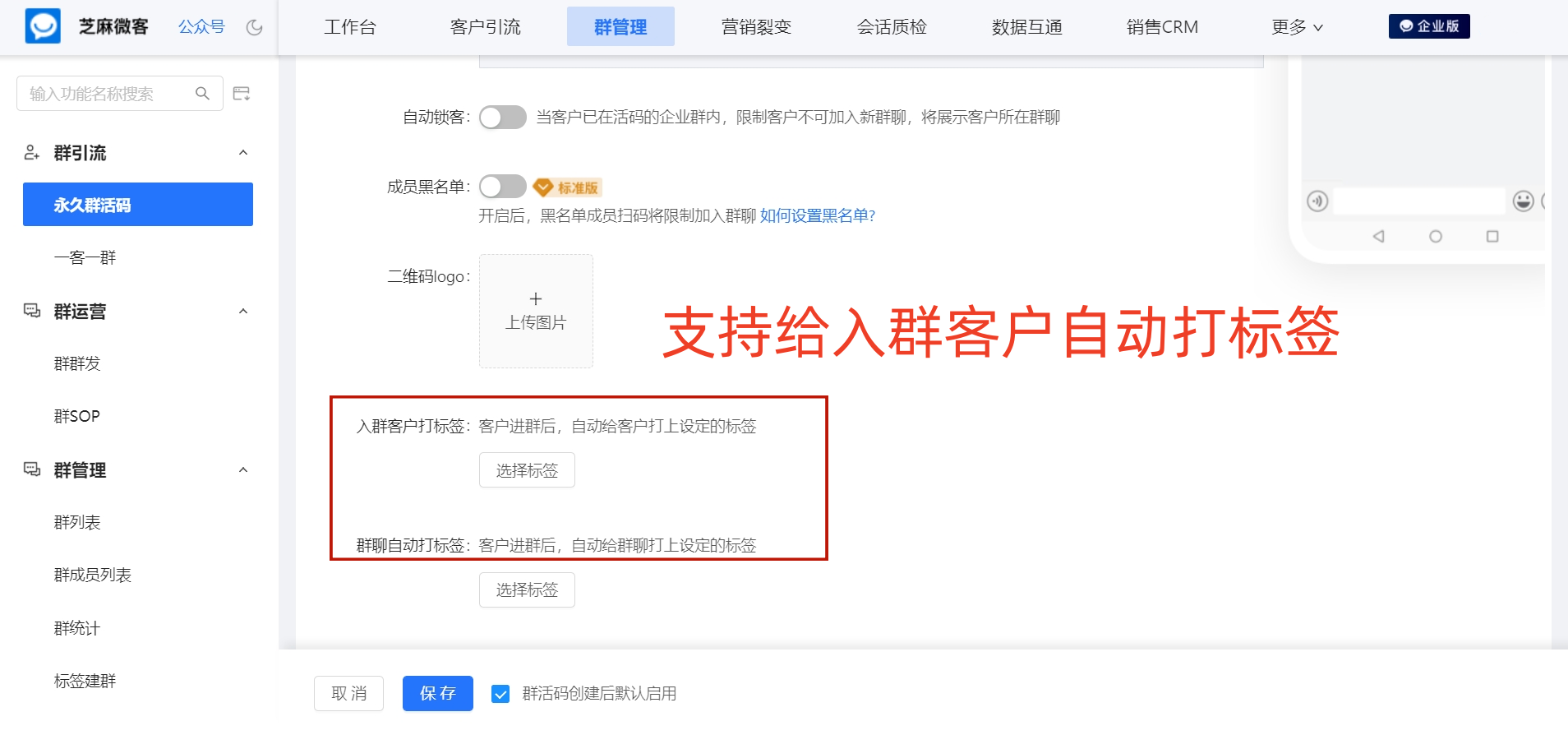Open the 客户引流 tab
The height and width of the screenshot is (735, 1568).
486,27
